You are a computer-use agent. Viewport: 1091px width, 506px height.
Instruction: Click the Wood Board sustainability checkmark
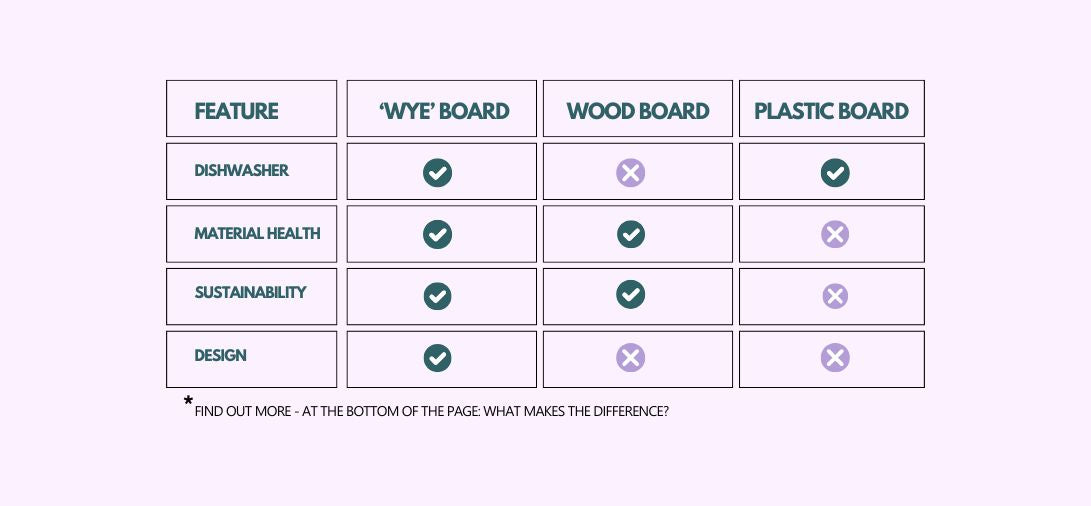click(x=630, y=294)
